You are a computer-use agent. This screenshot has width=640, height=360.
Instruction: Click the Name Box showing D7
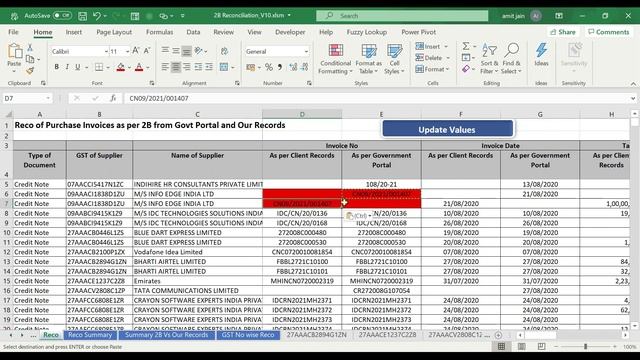(x=24, y=98)
